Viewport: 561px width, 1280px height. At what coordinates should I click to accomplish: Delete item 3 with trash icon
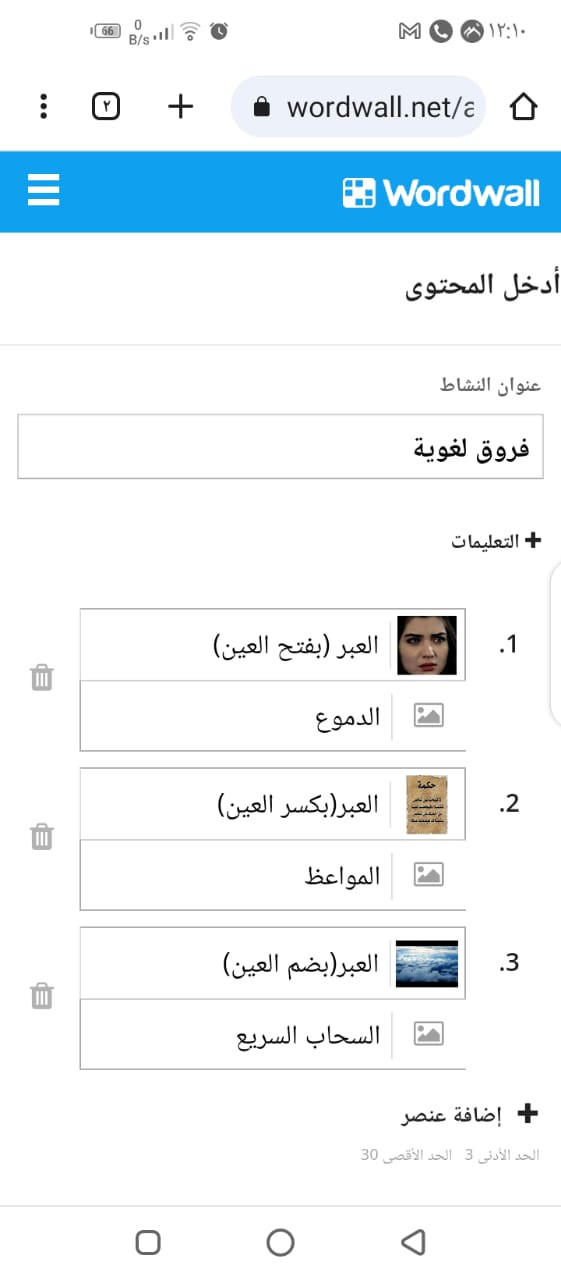tap(41, 996)
